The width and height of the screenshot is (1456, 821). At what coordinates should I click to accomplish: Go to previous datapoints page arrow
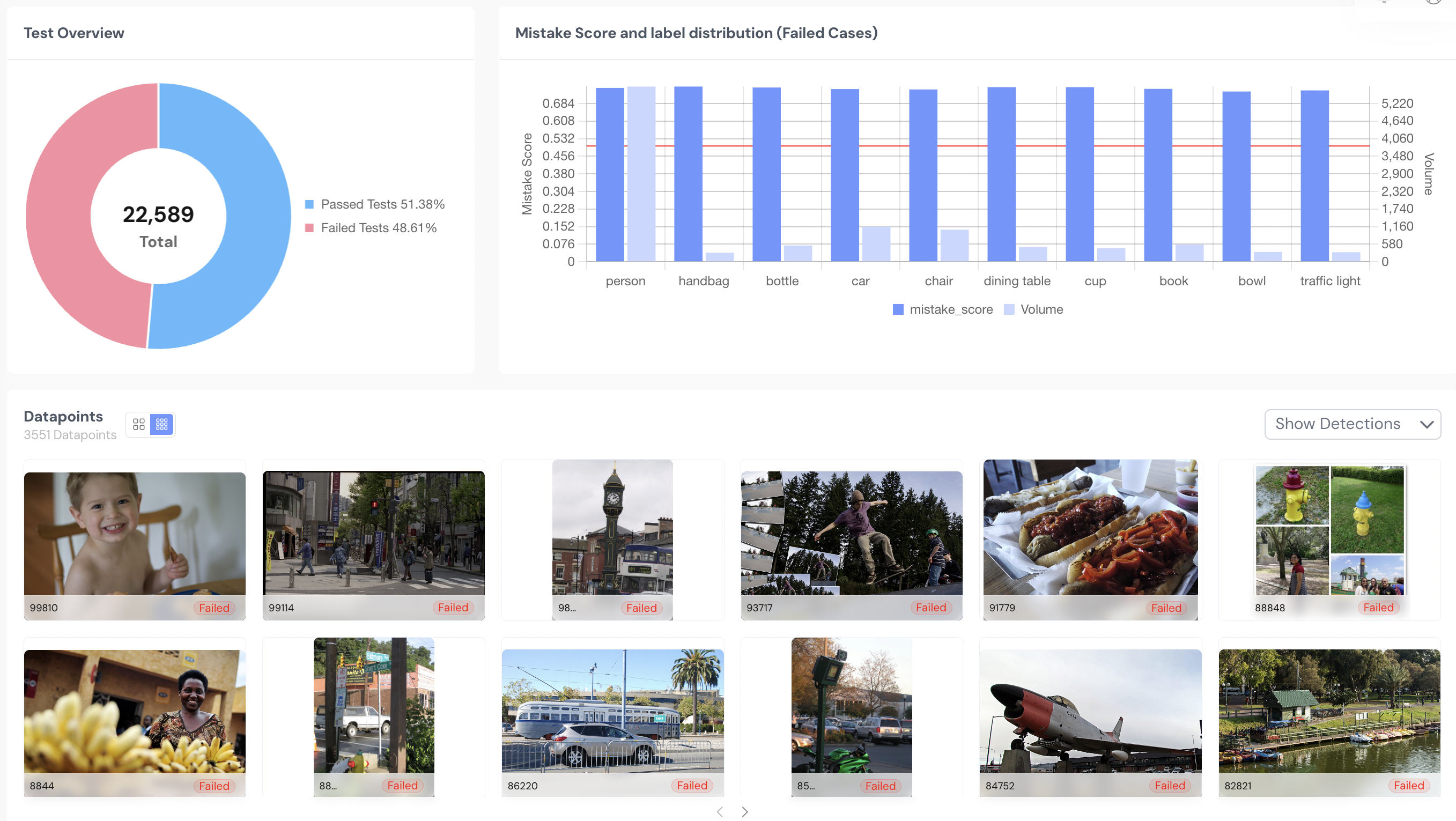coord(720,812)
